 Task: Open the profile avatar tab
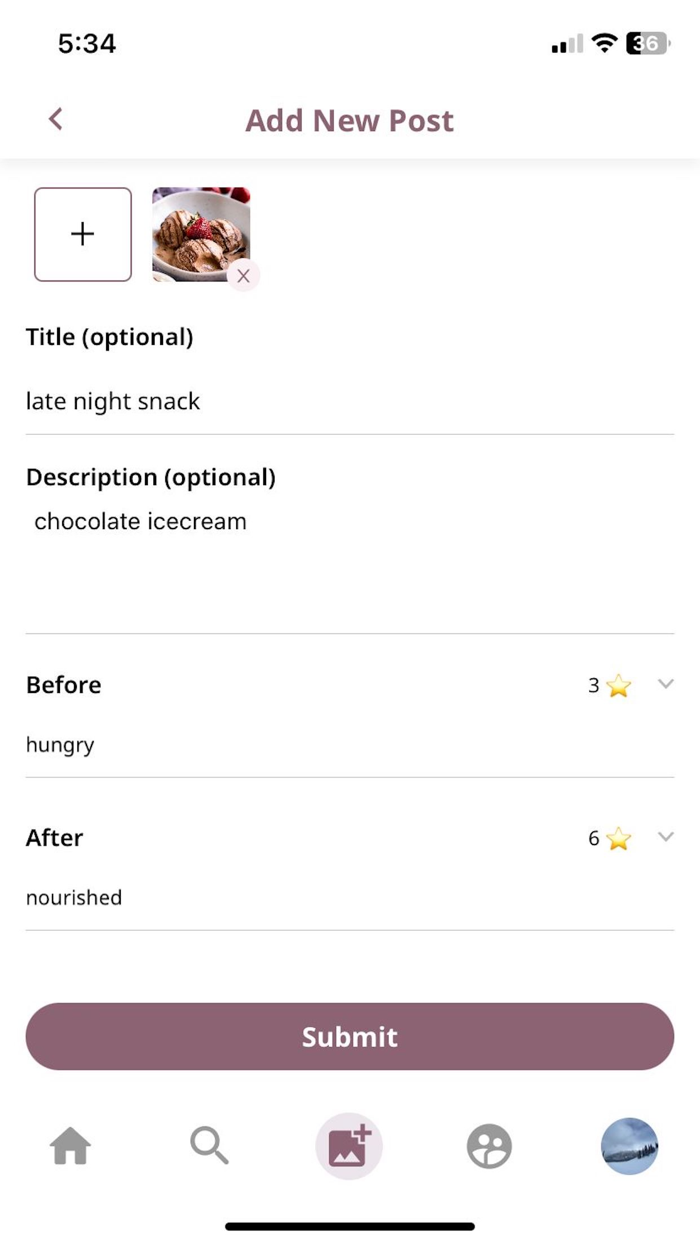629,1146
